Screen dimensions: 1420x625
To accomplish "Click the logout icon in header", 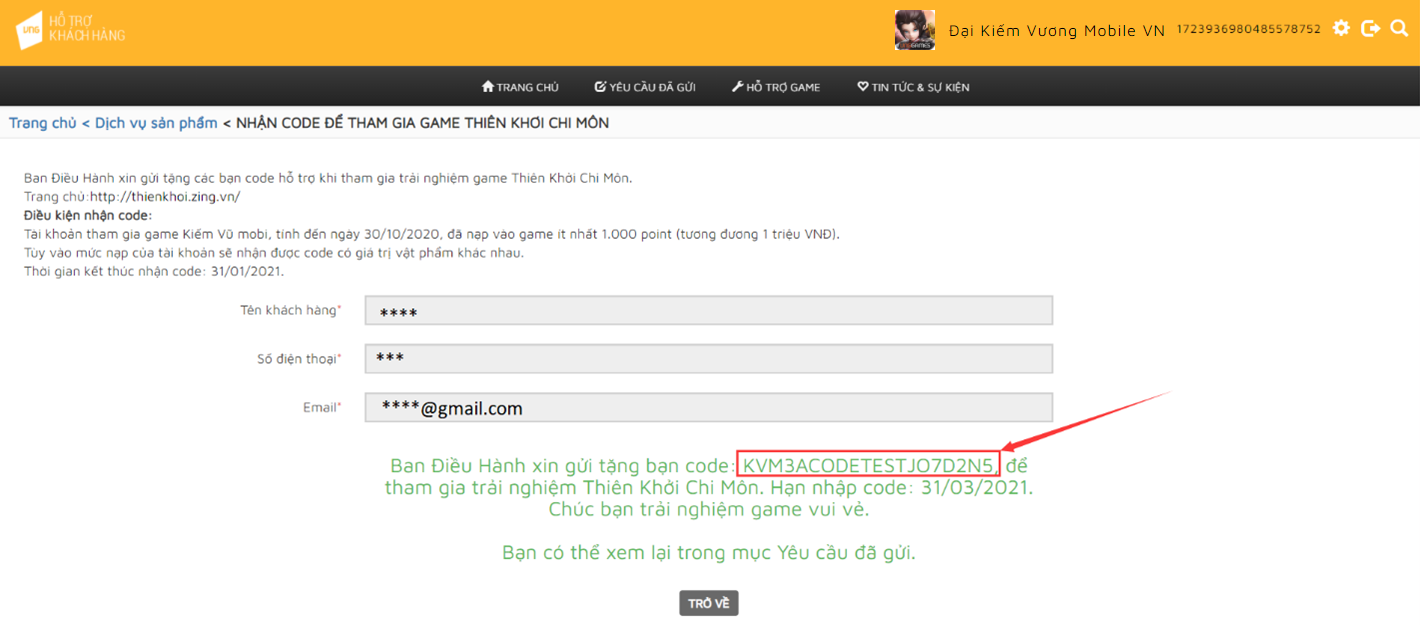I will pos(1371,28).
